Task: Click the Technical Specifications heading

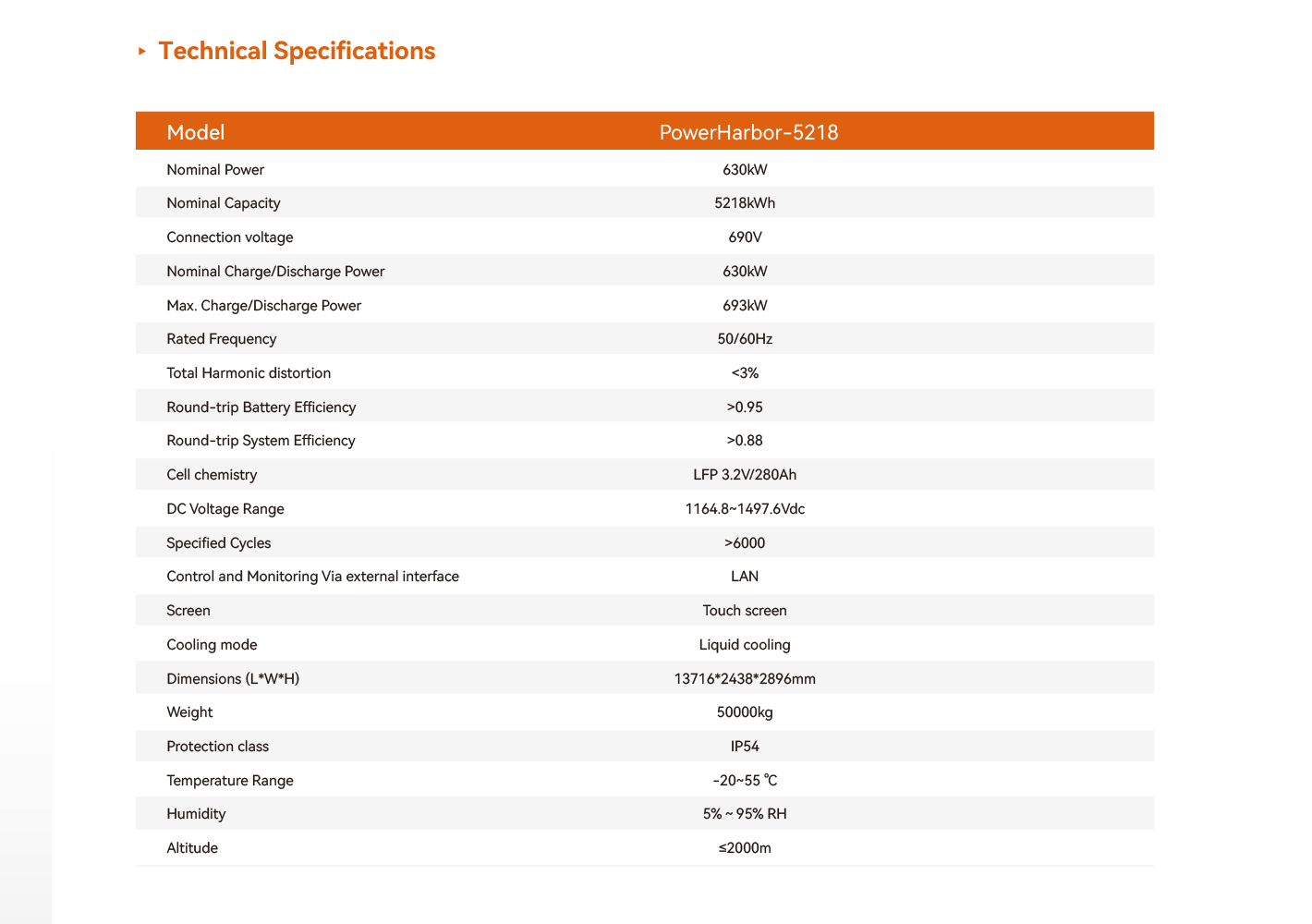Action: [x=297, y=51]
